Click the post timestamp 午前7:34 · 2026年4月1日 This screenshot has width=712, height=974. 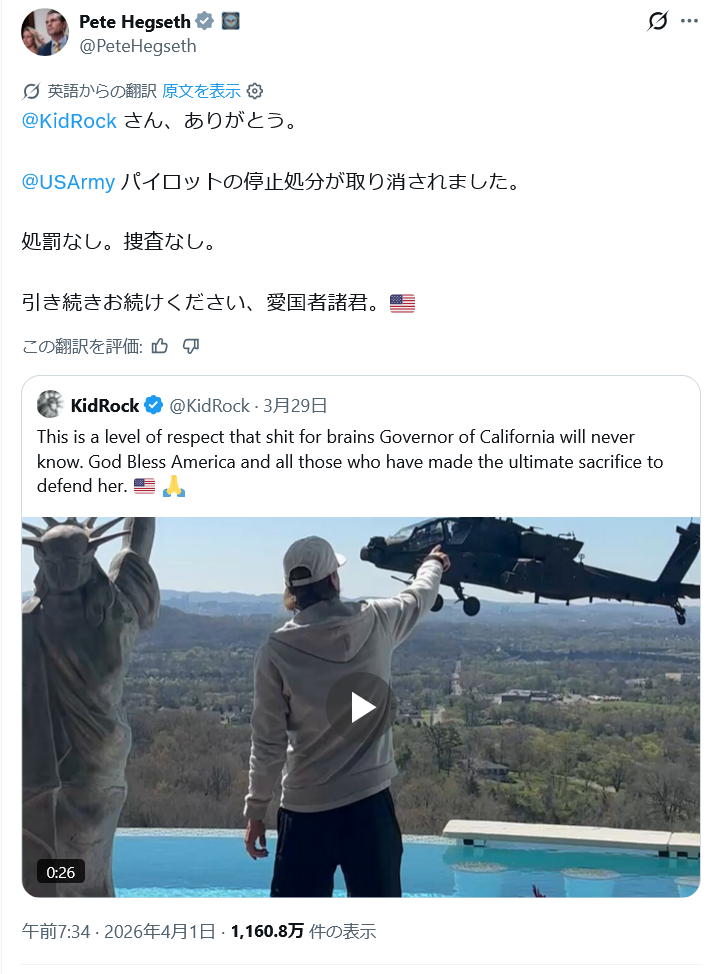point(118,931)
